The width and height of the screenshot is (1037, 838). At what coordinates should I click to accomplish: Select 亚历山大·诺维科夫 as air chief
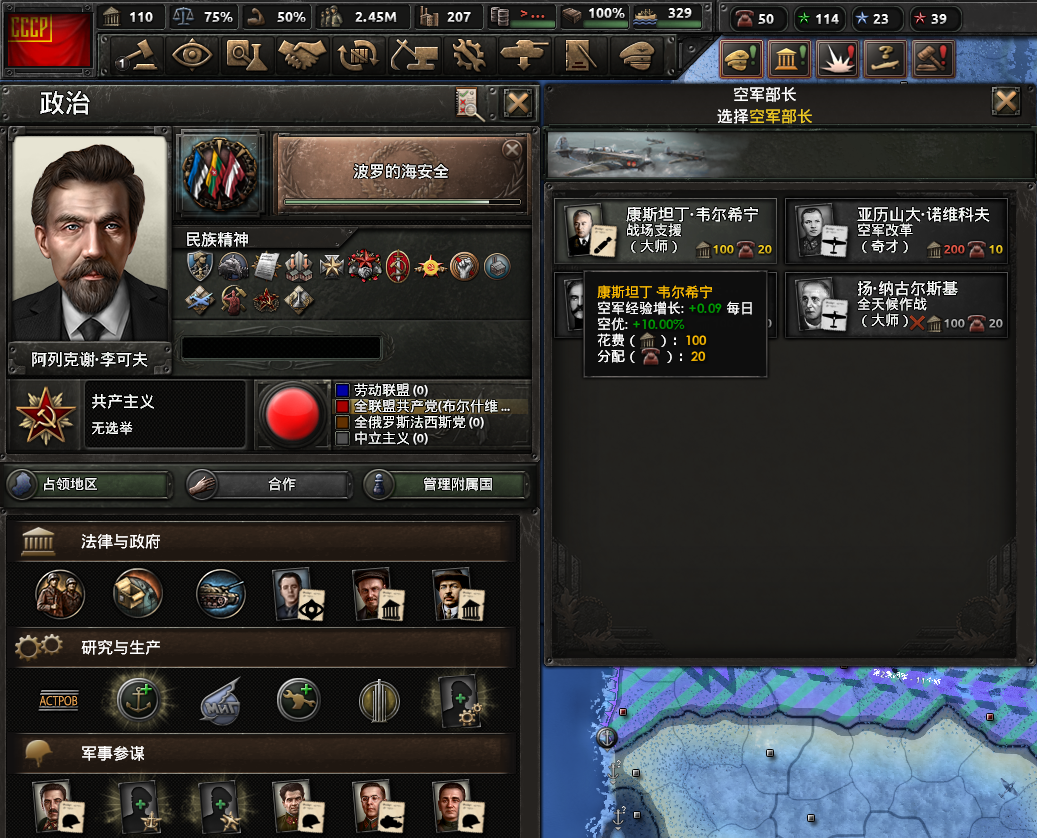[896, 231]
